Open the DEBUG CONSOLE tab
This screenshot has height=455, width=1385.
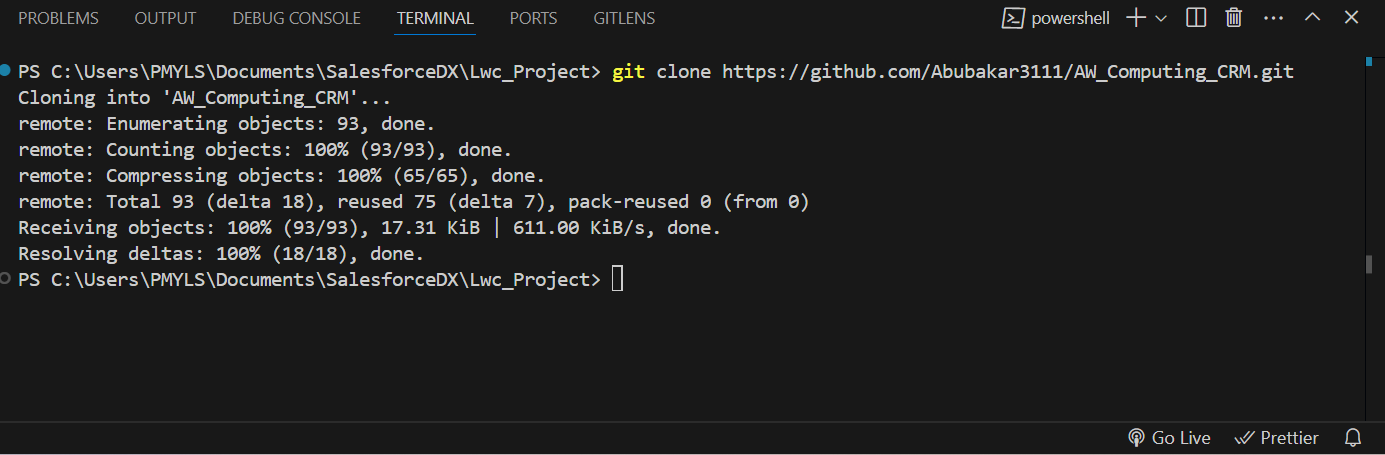[296, 18]
